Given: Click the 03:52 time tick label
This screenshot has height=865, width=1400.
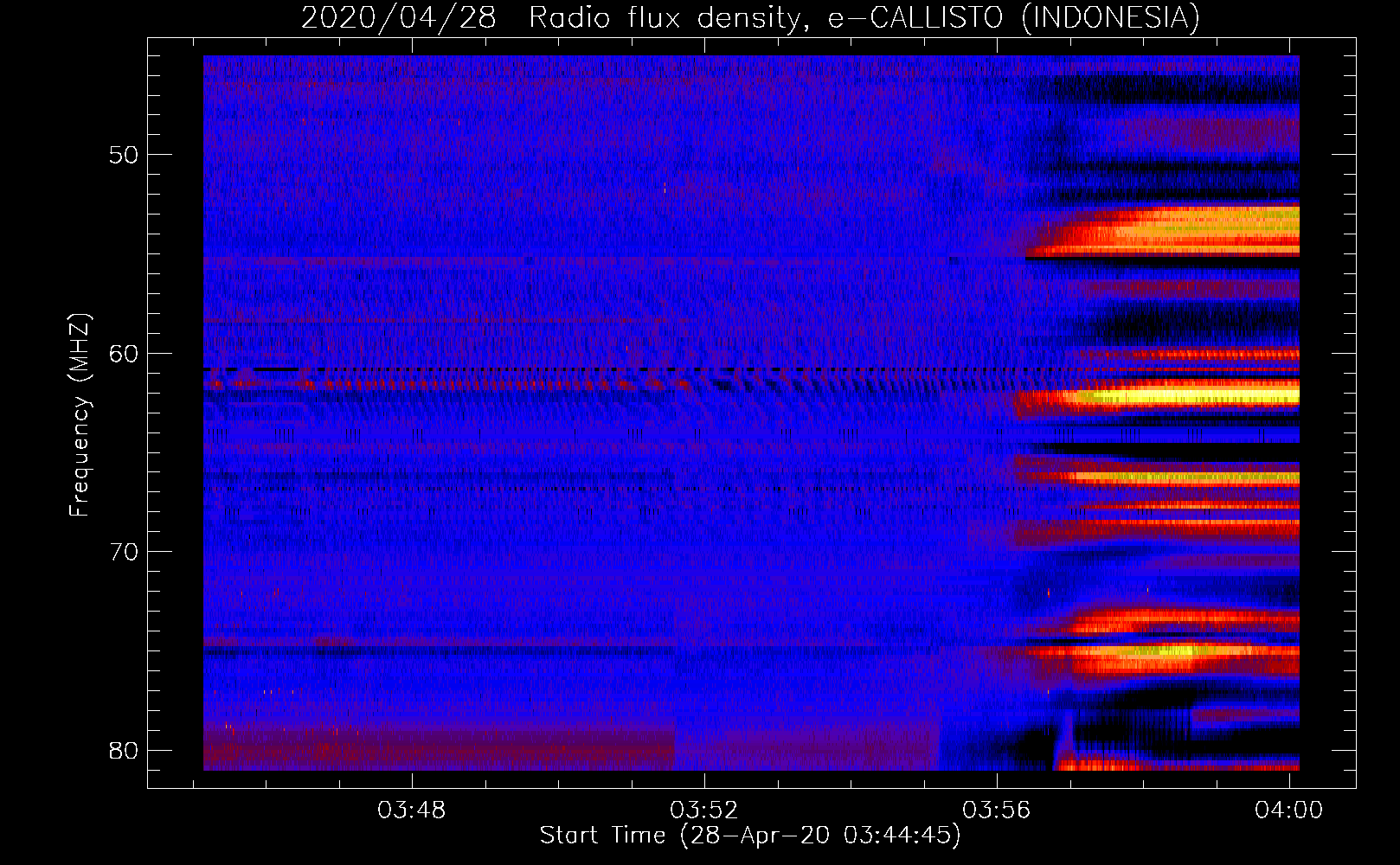Looking at the screenshot, I should [x=704, y=811].
